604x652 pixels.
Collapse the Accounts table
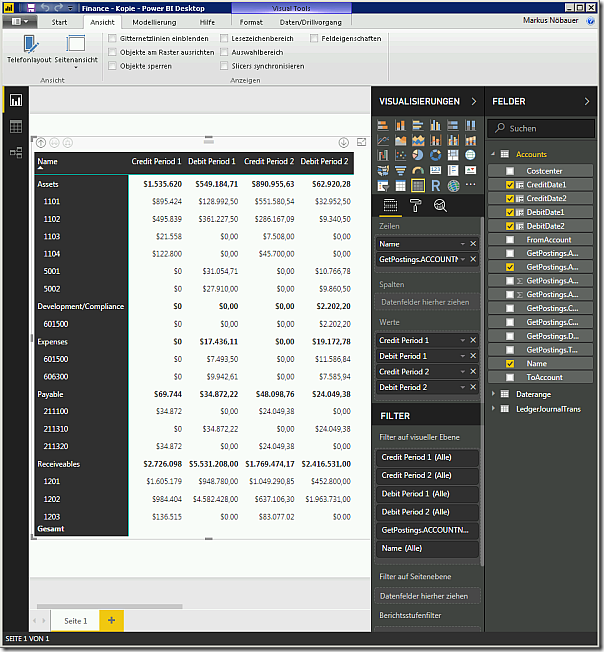(493, 154)
